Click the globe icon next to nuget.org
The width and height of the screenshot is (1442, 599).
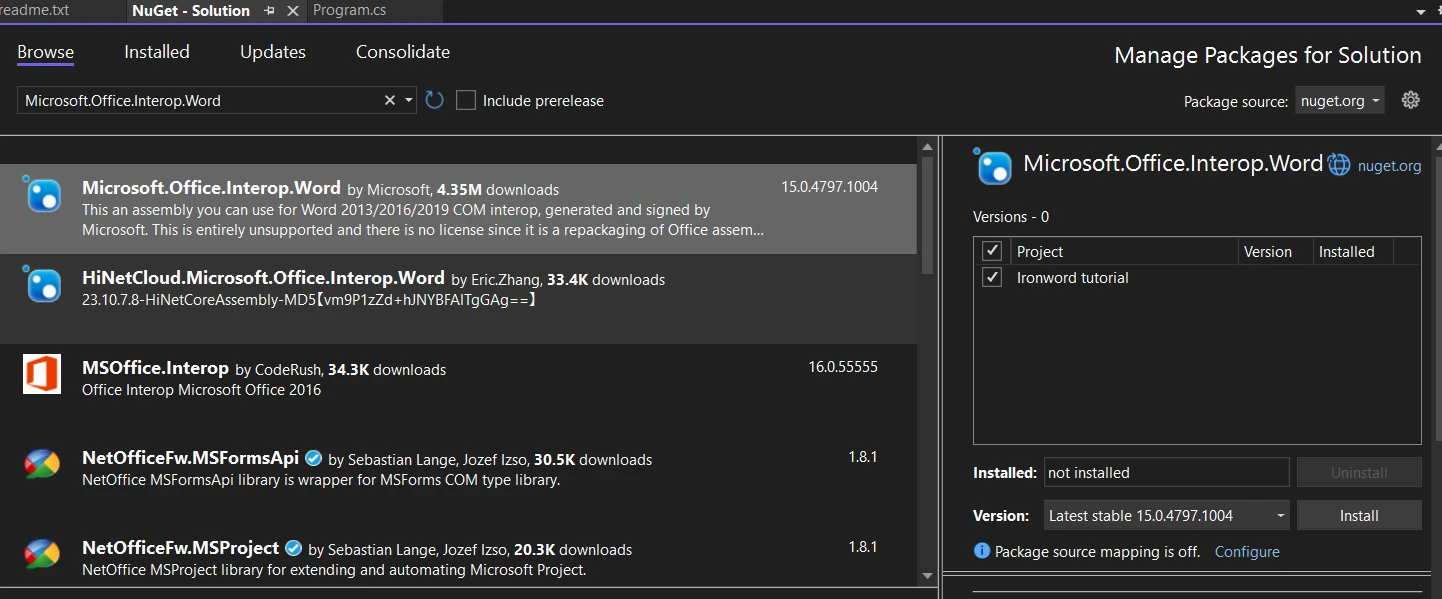(1339, 166)
